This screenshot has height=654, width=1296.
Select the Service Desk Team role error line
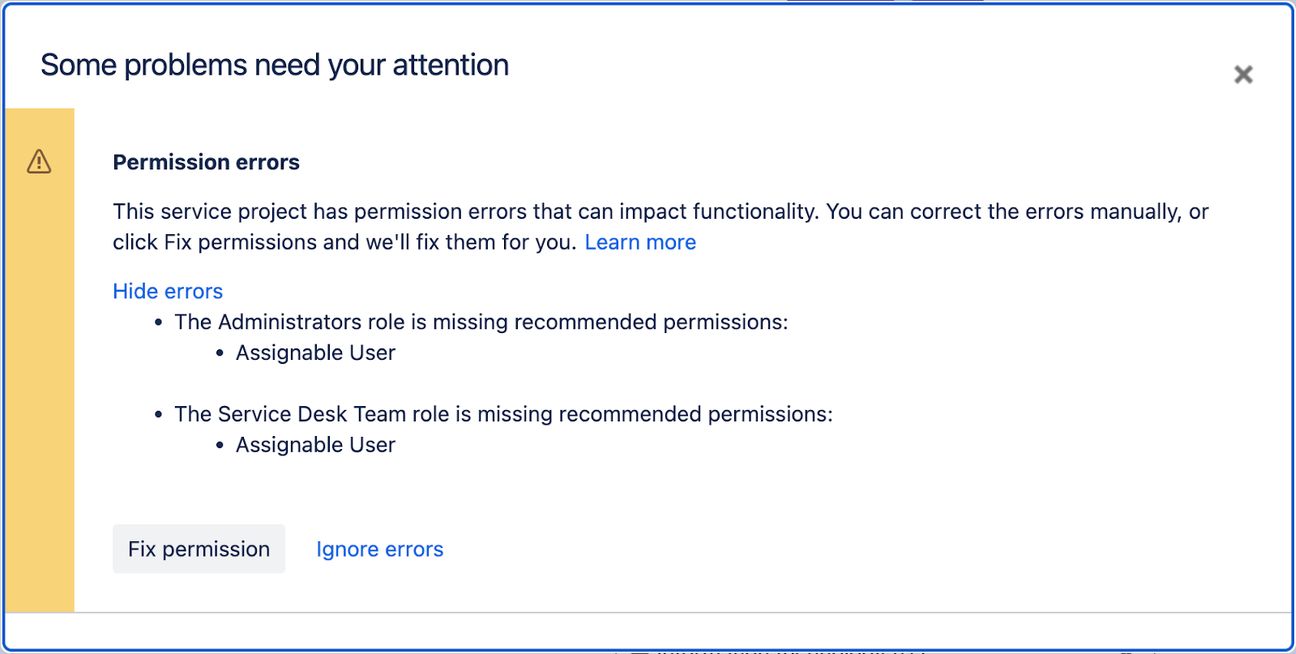pos(503,413)
